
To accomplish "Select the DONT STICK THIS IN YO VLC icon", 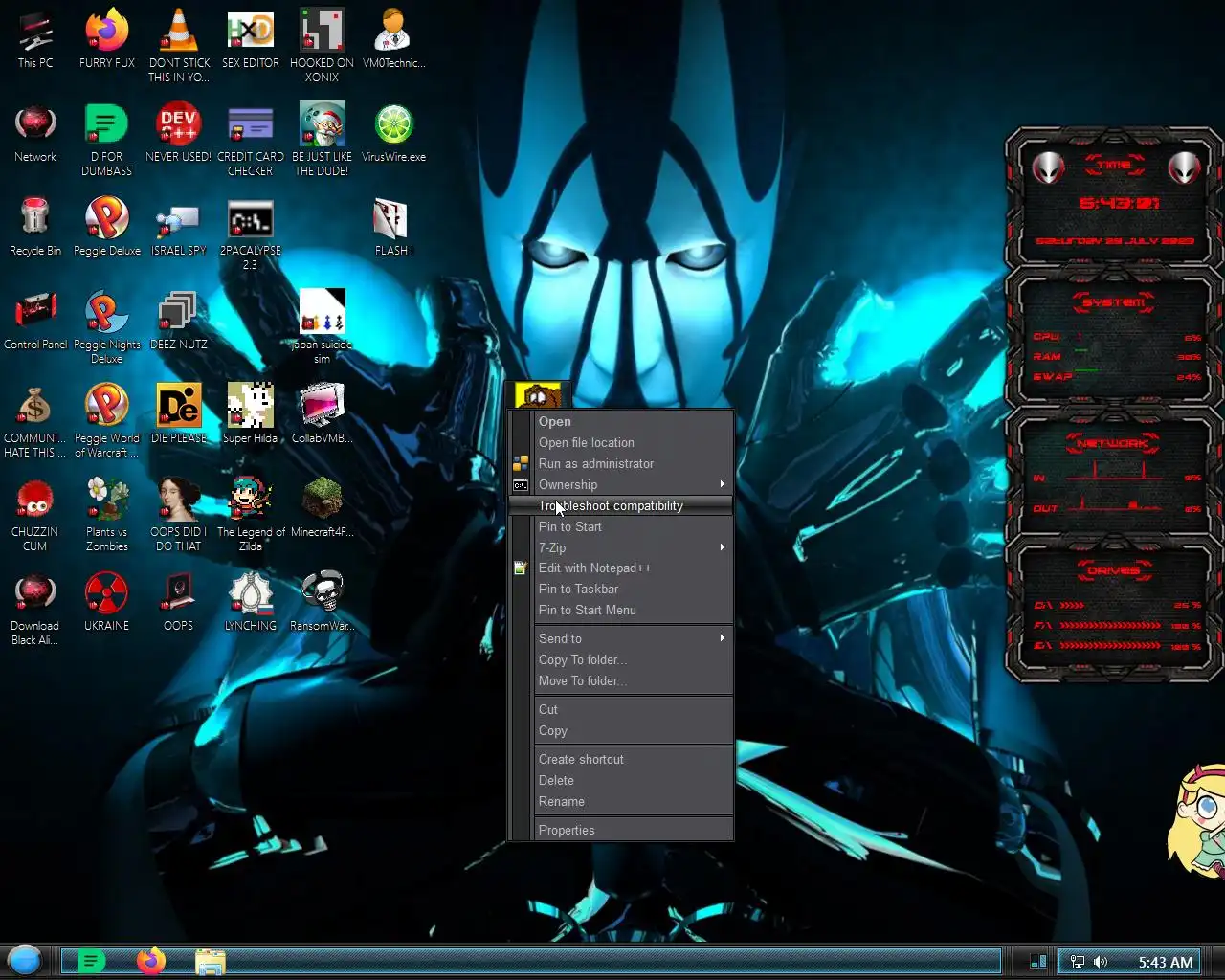I will click(179, 46).
